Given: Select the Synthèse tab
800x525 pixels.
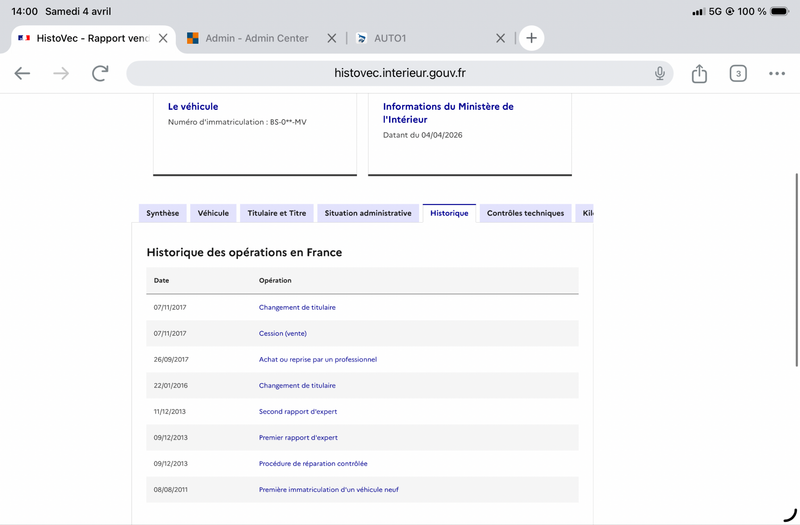Looking at the screenshot, I should point(163,213).
